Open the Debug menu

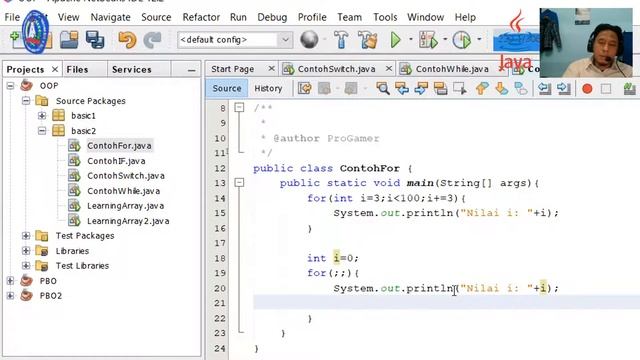(272, 17)
